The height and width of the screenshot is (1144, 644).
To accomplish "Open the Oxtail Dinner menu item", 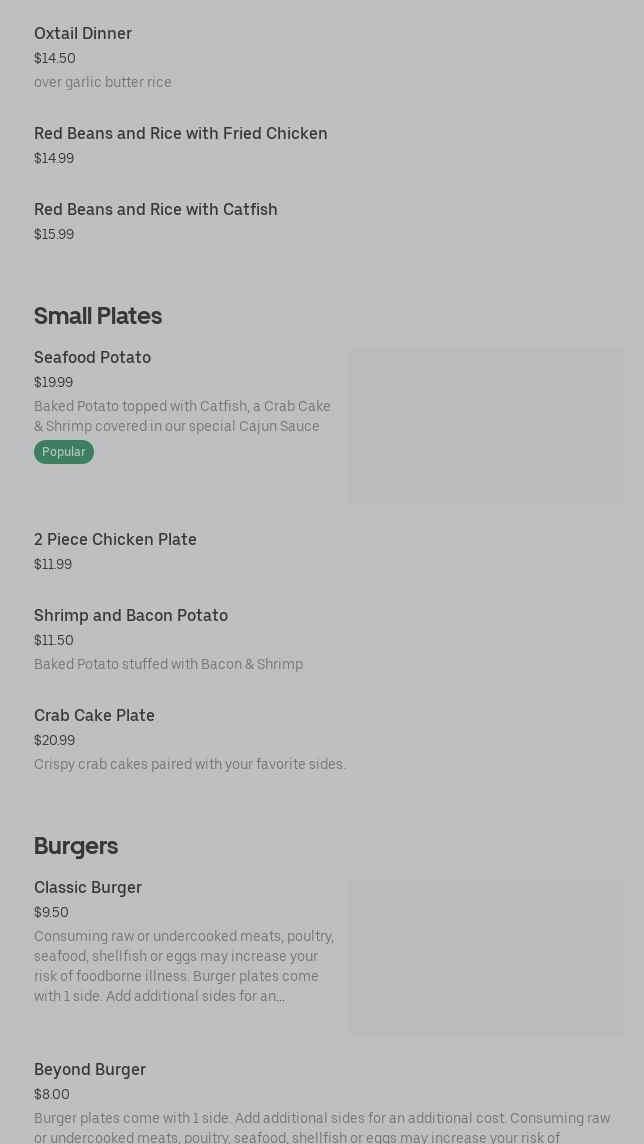I will (x=83, y=34).
